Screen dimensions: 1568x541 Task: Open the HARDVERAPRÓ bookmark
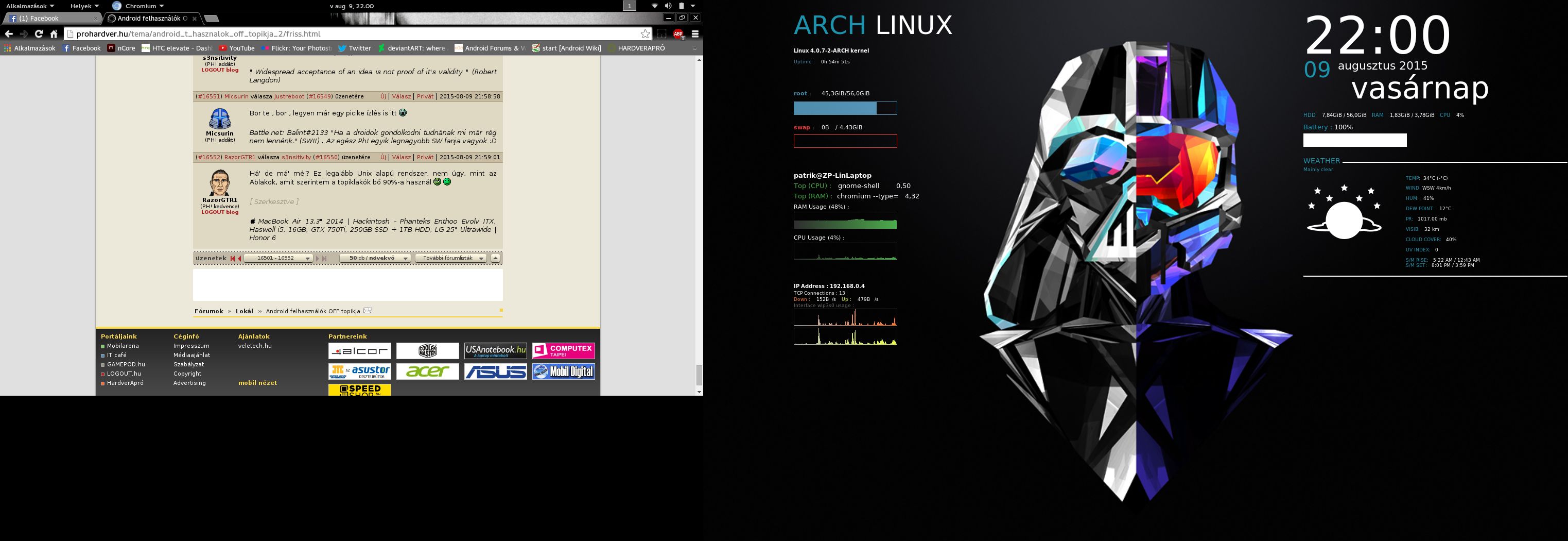click(x=636, y=48)
